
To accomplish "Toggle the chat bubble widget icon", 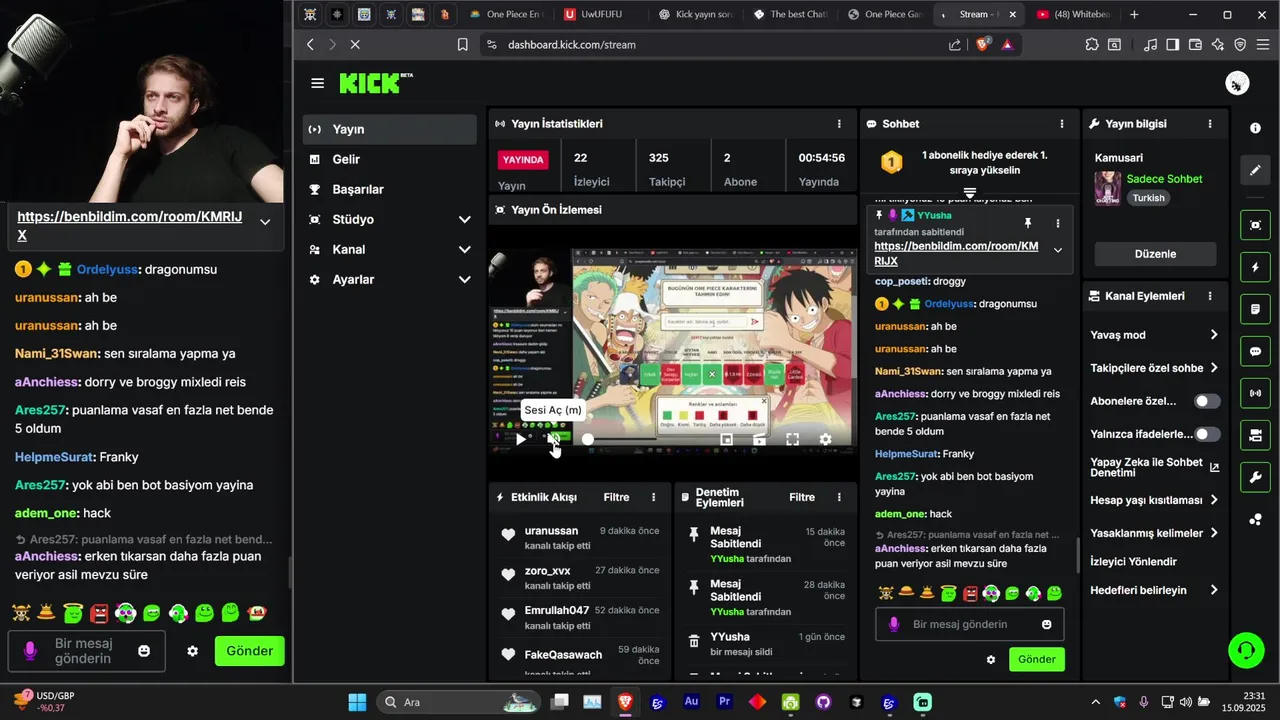I will (1255, 352).
